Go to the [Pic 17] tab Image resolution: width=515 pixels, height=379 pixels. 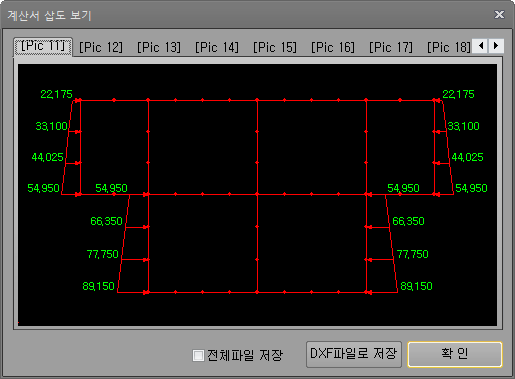tap(391, 47)
